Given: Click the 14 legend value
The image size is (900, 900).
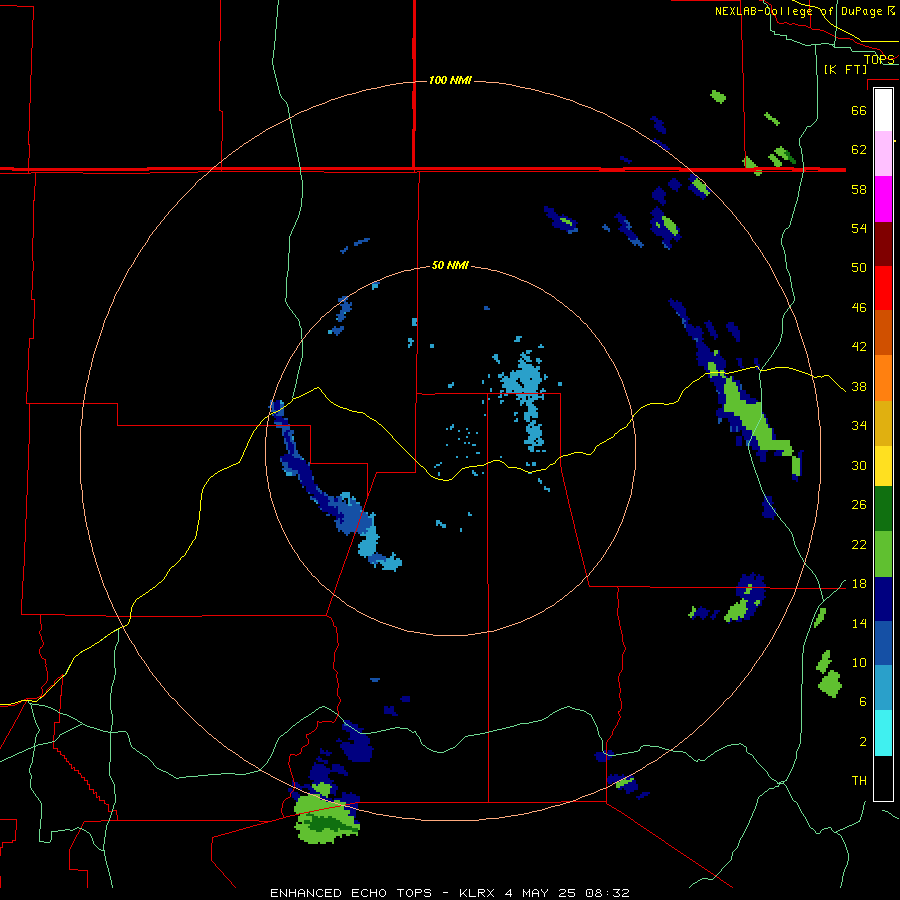Looking at the screenshot, I should coord(859,623).
